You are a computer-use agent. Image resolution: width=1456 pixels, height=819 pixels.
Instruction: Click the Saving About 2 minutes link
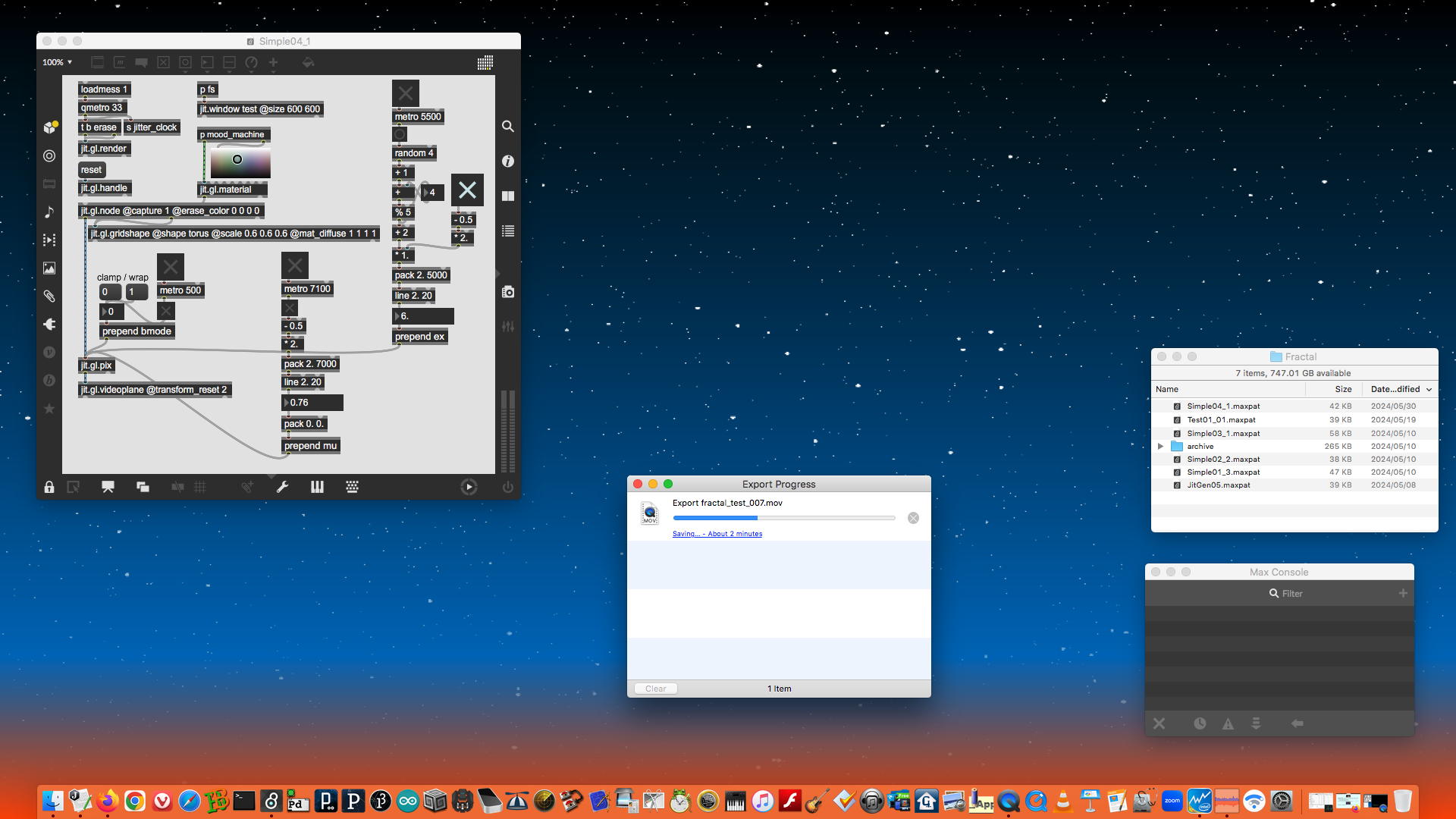pyautogui.click(x=717, y=534)
